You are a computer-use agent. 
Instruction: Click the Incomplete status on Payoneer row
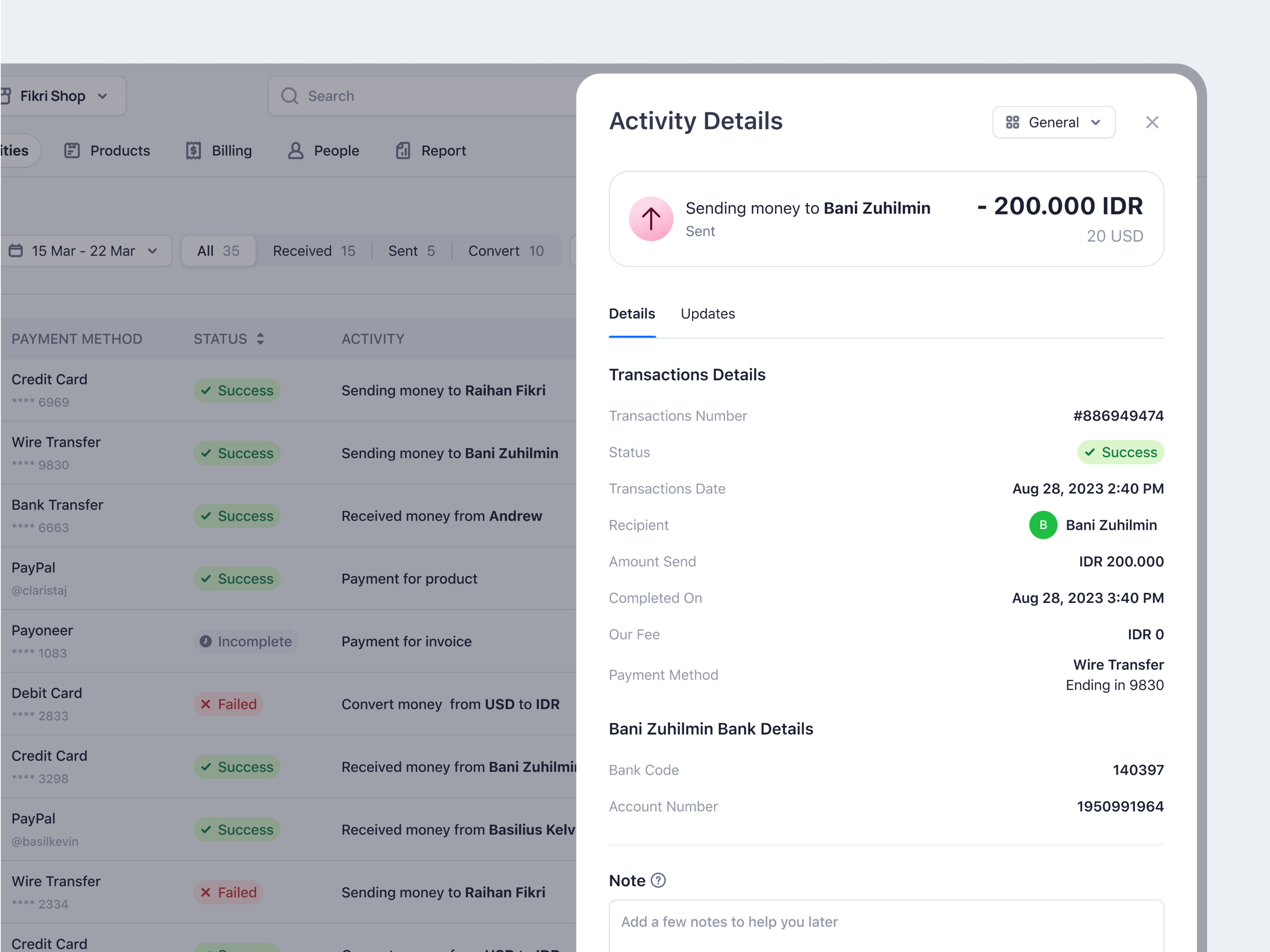tap(246, 641)
